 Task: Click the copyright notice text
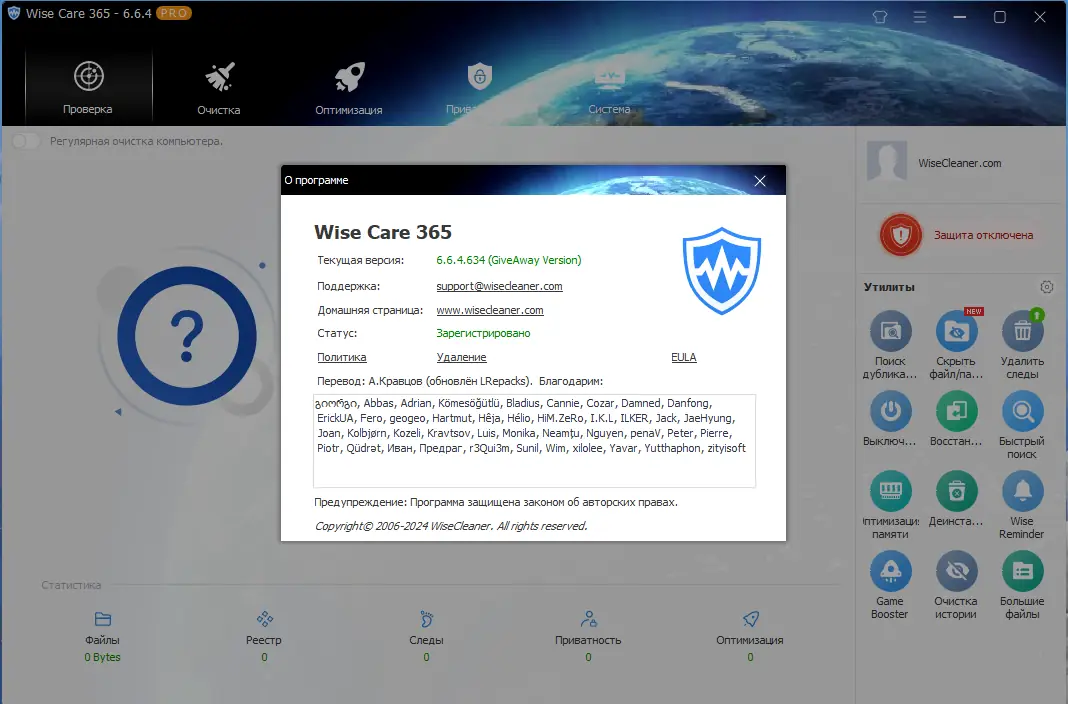tap(451, 526)
